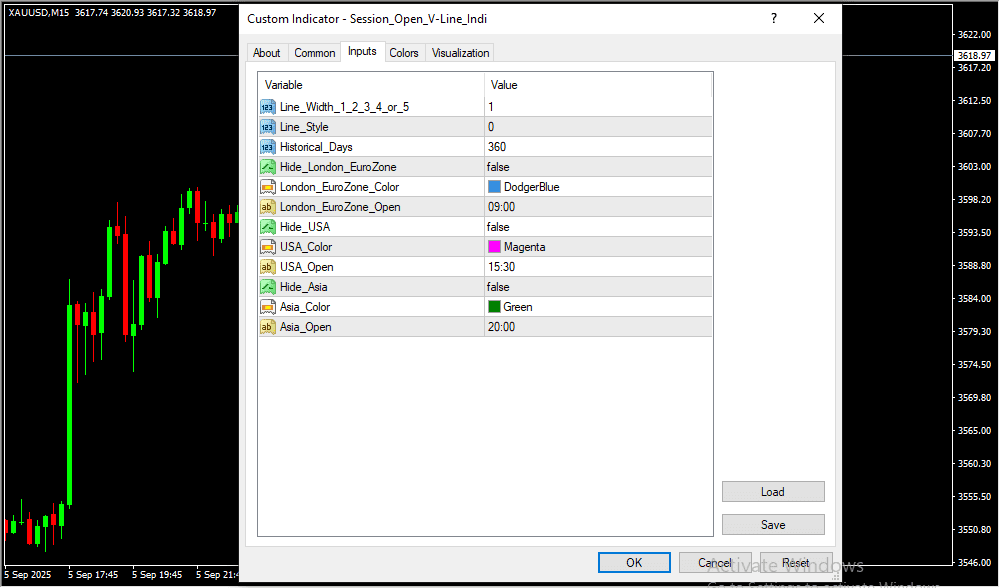Screen dimensions: 1000x588
Task: Switch to the Colors tab
Action: [404, 53]
